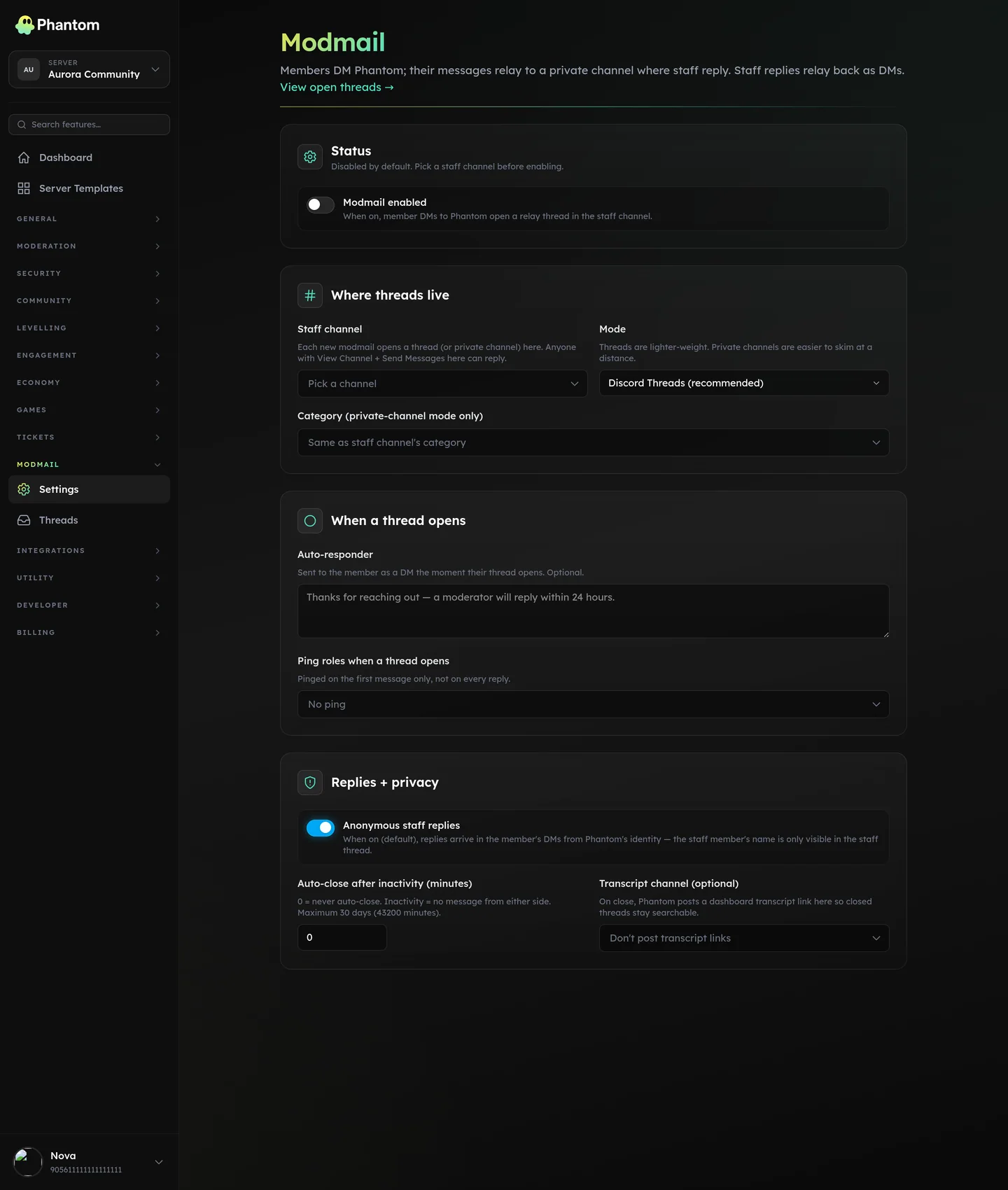Expand the Community sidebar section
This screenshot has height=1190, width=1008.
pos(89,301)
